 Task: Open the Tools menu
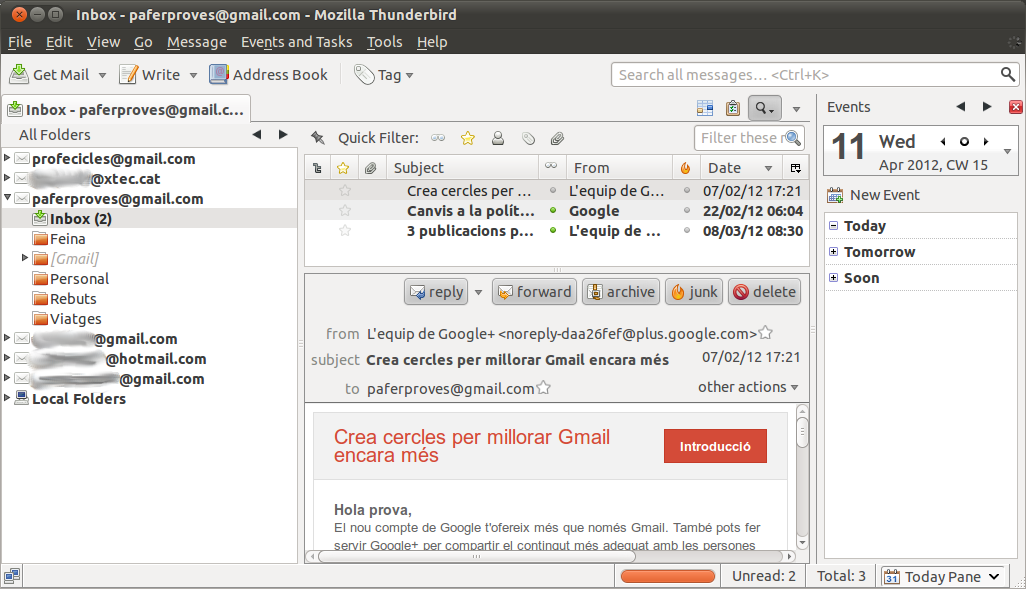coord(384,42)
